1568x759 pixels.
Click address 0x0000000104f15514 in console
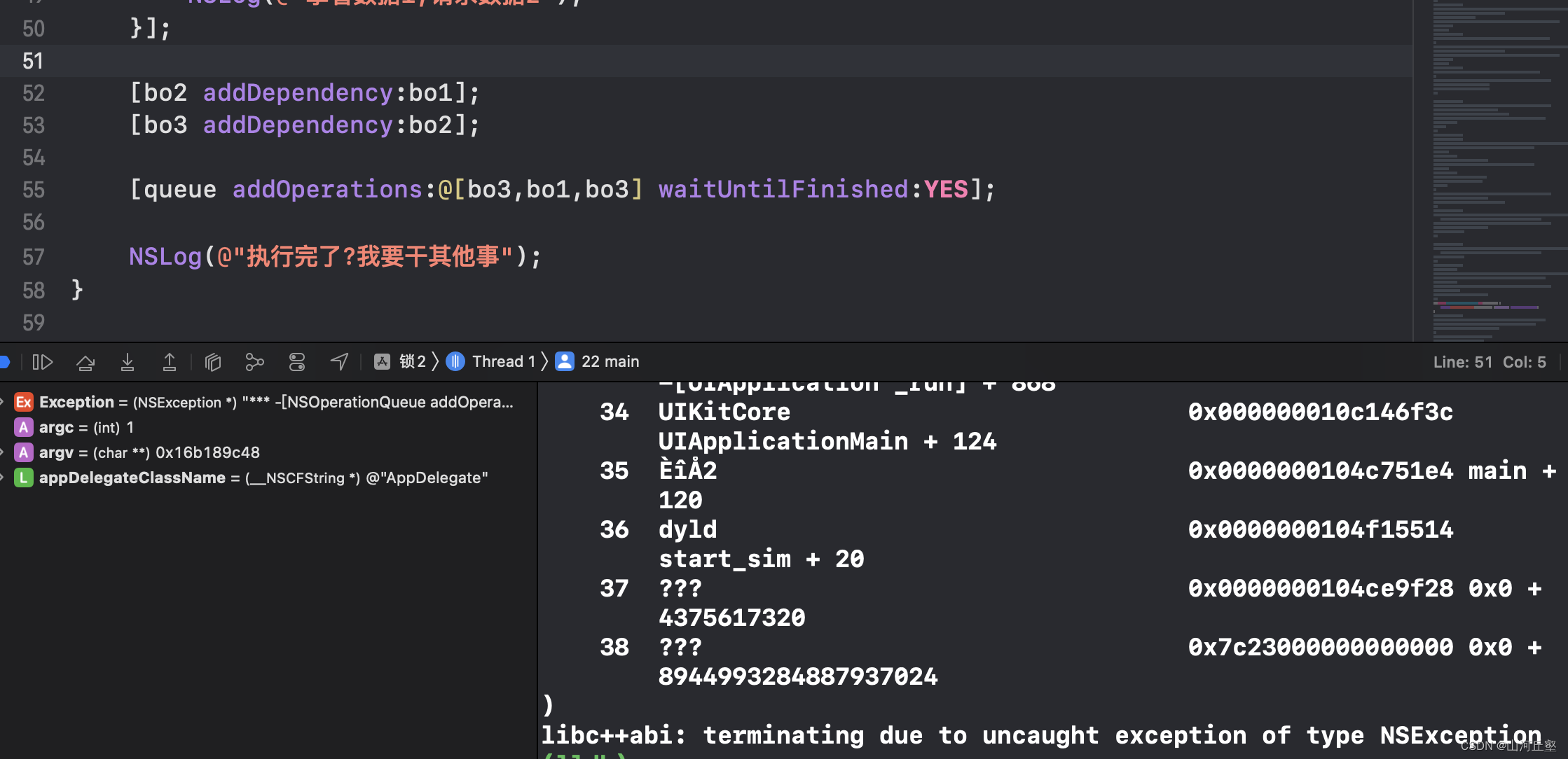(x=1320, y=529)
